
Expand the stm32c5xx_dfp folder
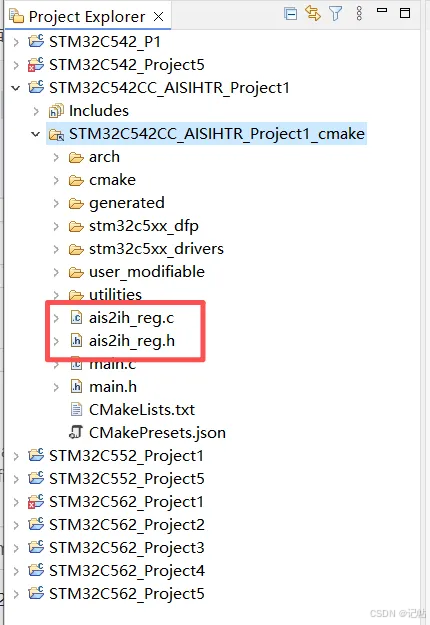coord(56,226)
